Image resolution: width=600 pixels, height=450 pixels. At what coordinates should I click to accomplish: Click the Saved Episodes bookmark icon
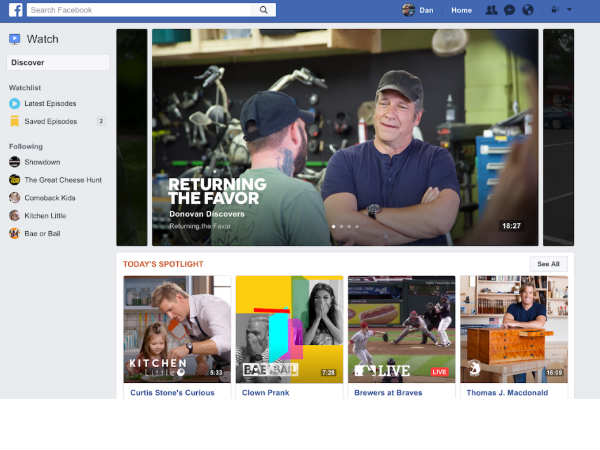point(15,121)
